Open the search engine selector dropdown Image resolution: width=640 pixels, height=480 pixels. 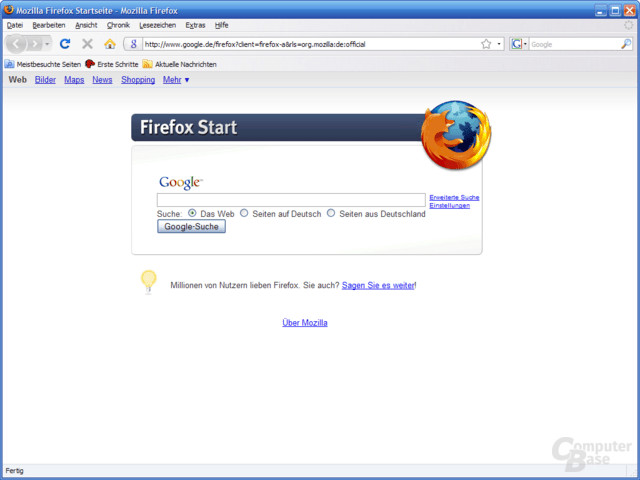[x=519, y=44]
